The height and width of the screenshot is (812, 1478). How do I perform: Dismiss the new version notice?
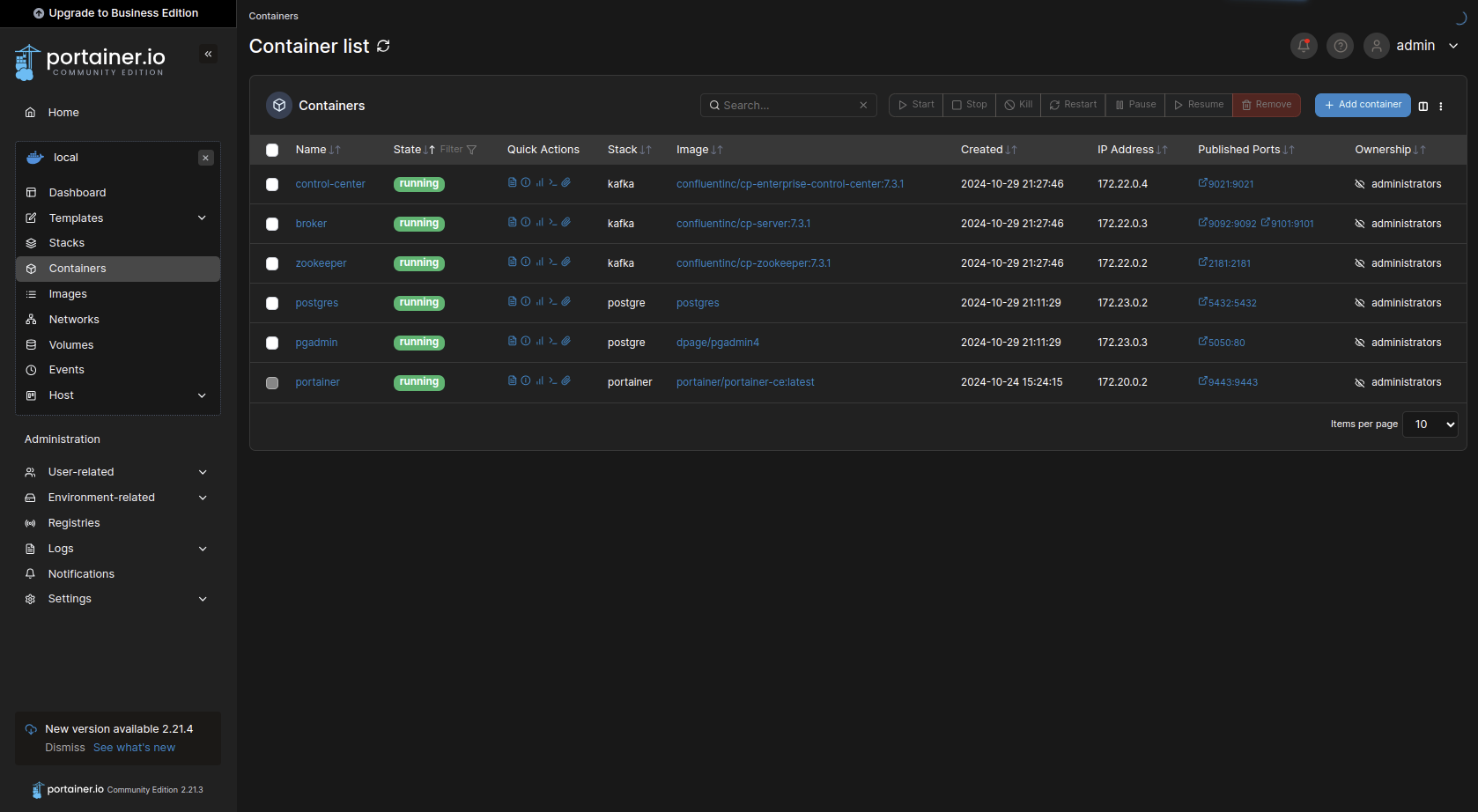click(x=65, y=748)
